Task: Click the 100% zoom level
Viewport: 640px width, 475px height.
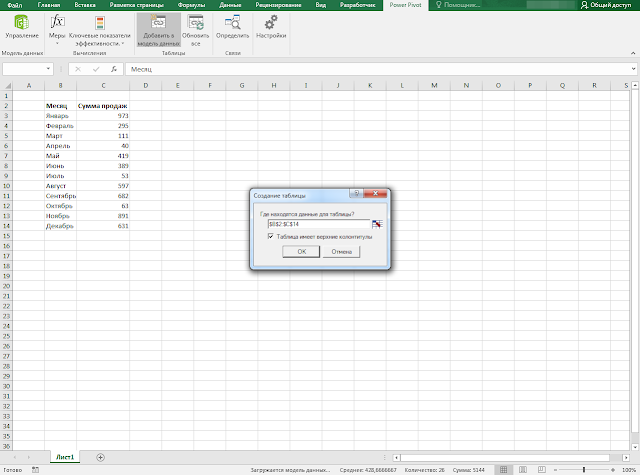Action: [629, 470]
